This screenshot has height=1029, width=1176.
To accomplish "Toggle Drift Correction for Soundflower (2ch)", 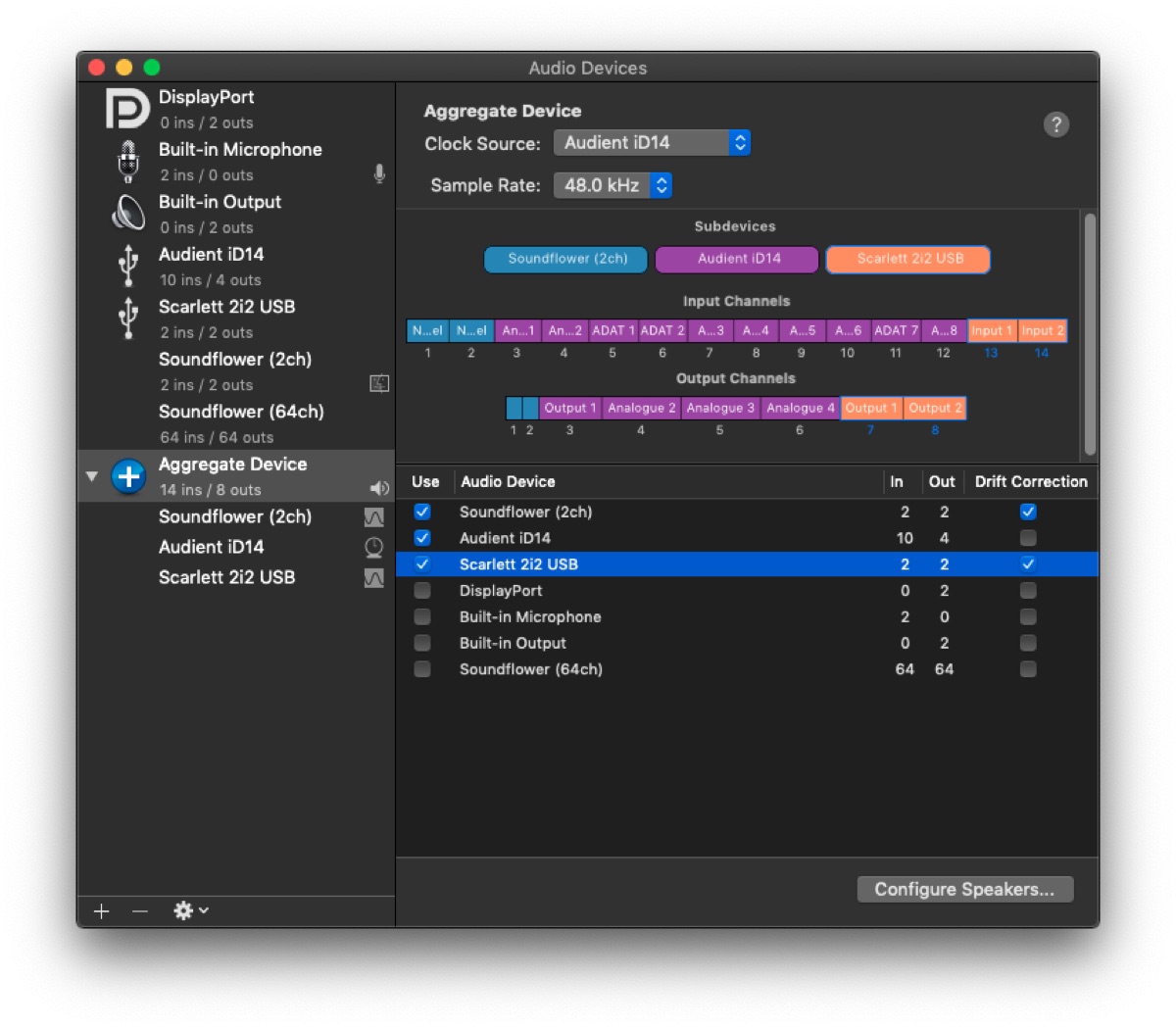I will tap(1028, 512).
